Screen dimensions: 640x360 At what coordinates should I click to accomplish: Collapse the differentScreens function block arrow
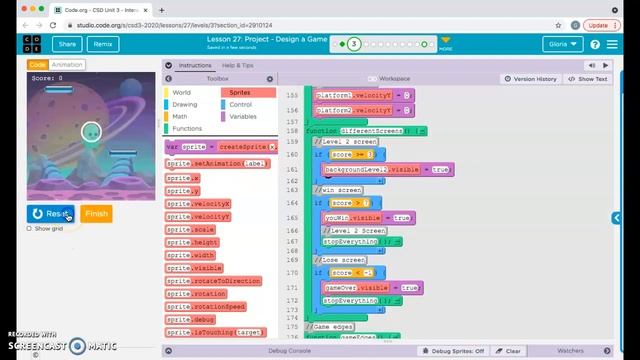pyautogui.click(x=422, y=131)
